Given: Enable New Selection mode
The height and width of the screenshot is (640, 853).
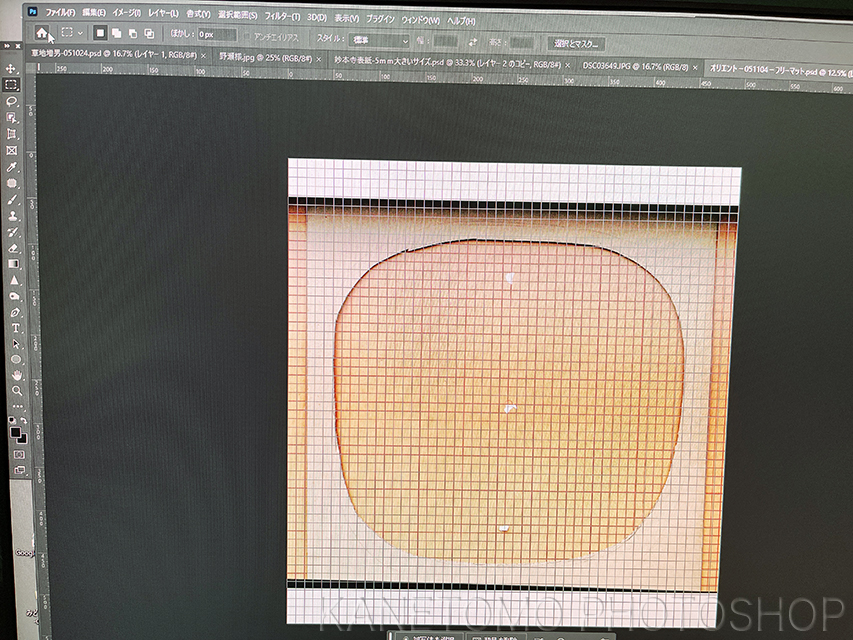Looking at the screenshot, I should (100, 33).
